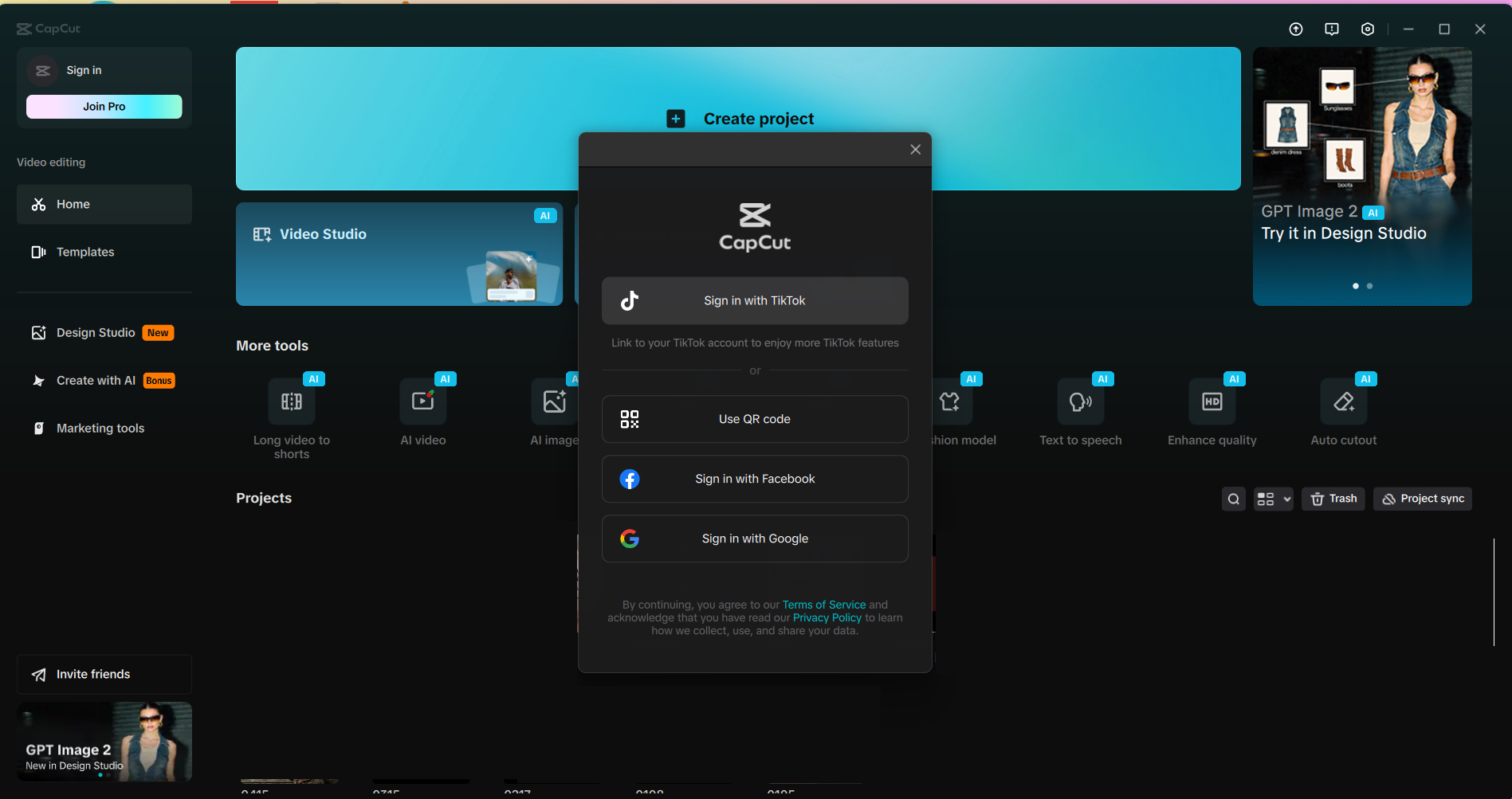Click the Create with AI sidebar icon
This screenshot has height=799, width=1512.
tap(38, 381)
